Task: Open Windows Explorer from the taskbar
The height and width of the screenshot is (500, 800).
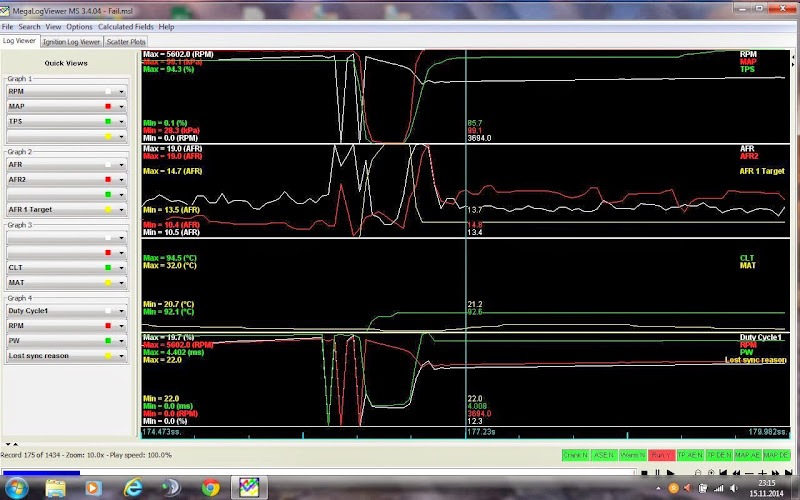Action: [x=55, y=488]
